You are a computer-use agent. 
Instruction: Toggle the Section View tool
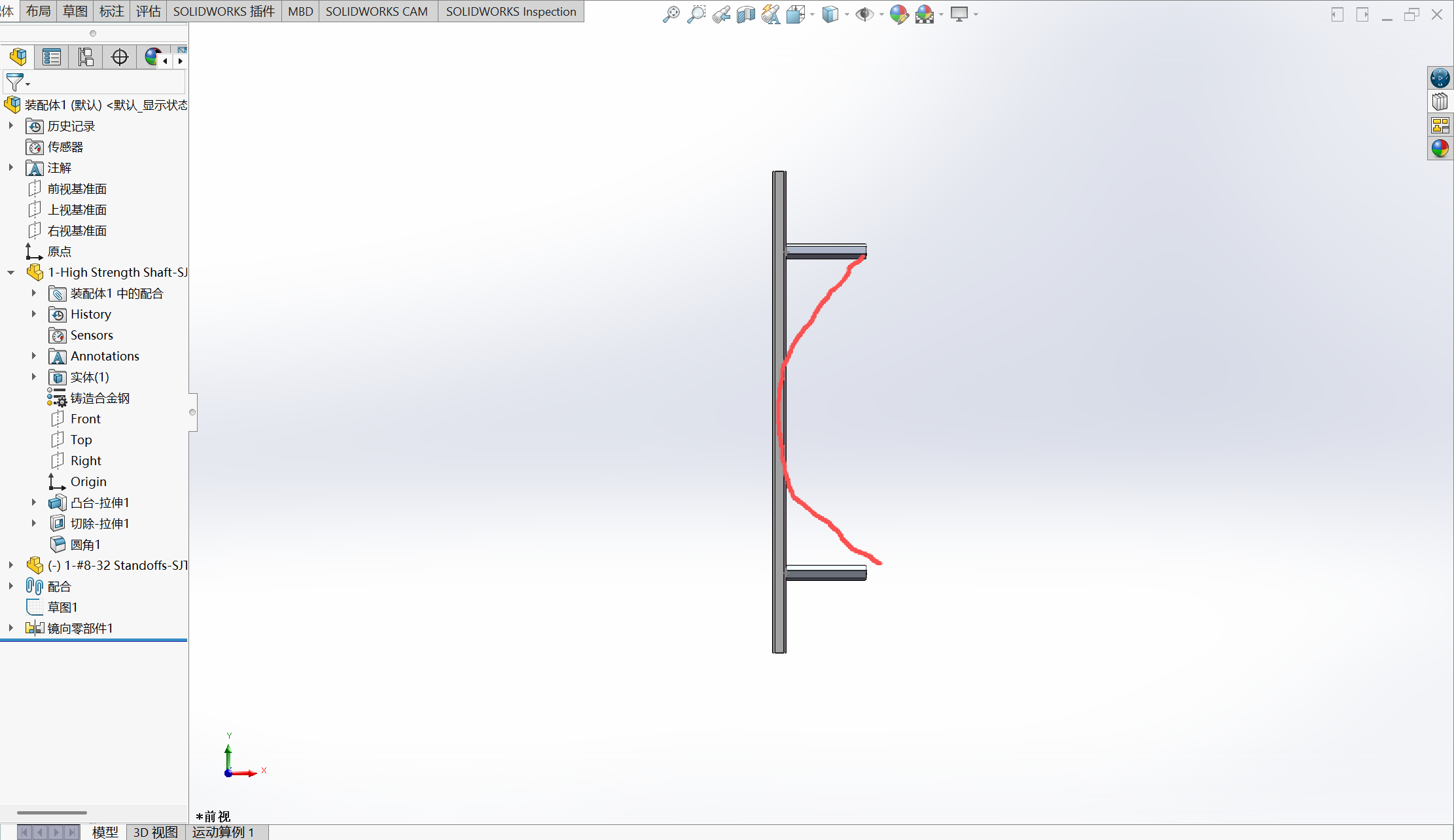[746, 14]
